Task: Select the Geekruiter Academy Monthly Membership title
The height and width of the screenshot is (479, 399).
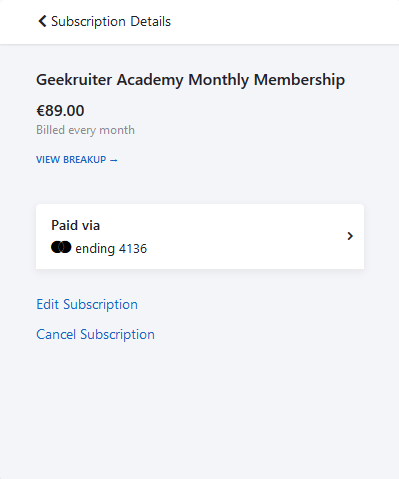Action: coord(190,80)
